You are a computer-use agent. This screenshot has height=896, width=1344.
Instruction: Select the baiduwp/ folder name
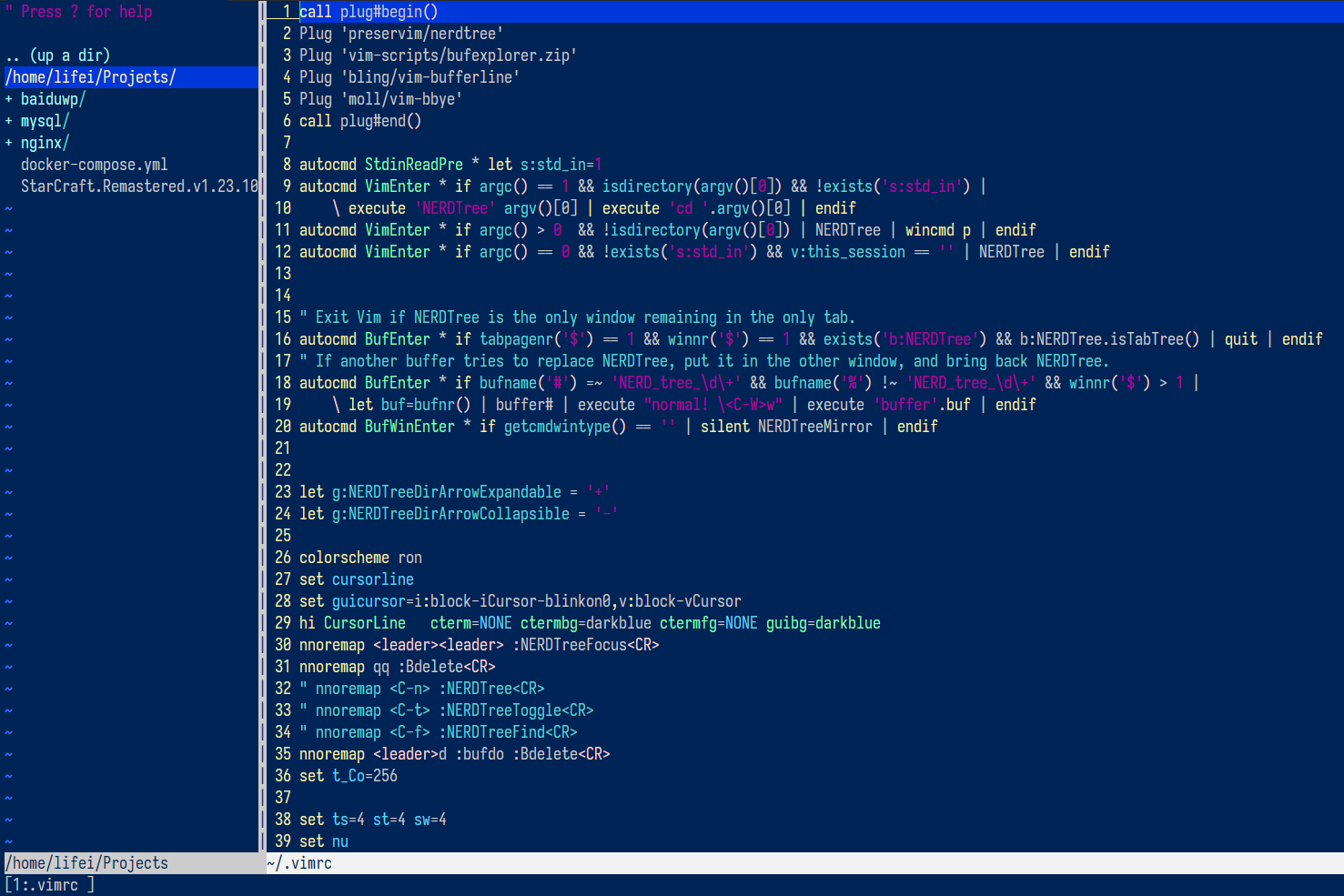click(x=53, y=99)
